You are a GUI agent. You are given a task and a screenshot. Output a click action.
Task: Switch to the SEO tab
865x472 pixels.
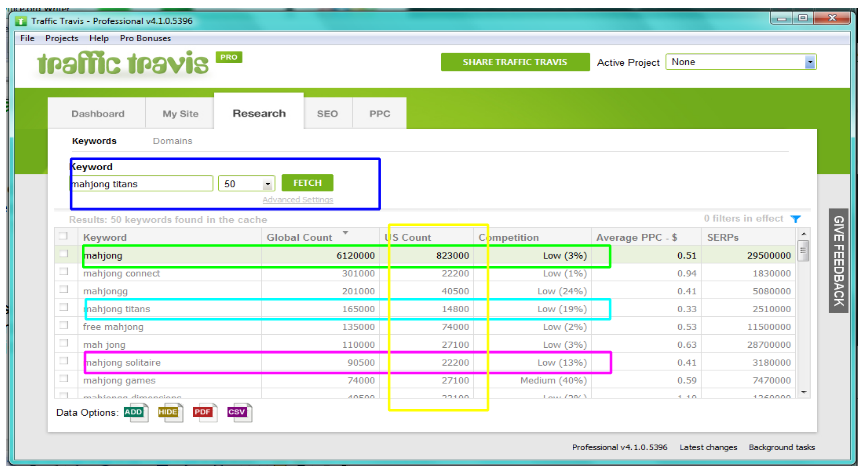point(328,114)
